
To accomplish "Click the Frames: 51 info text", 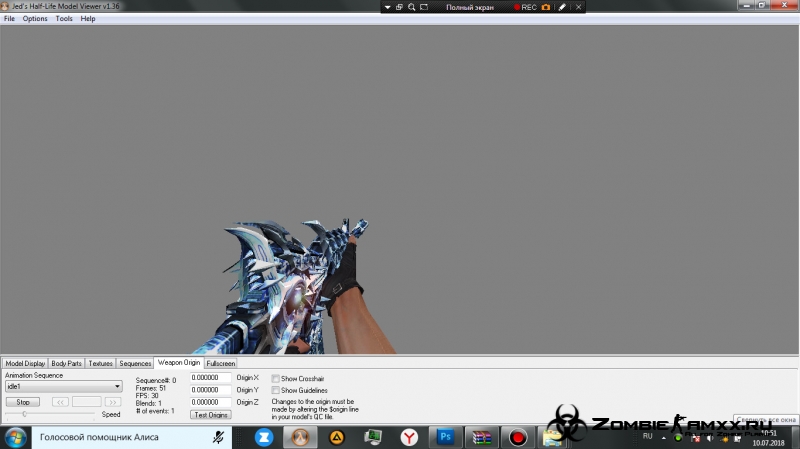I will point(151,388).
